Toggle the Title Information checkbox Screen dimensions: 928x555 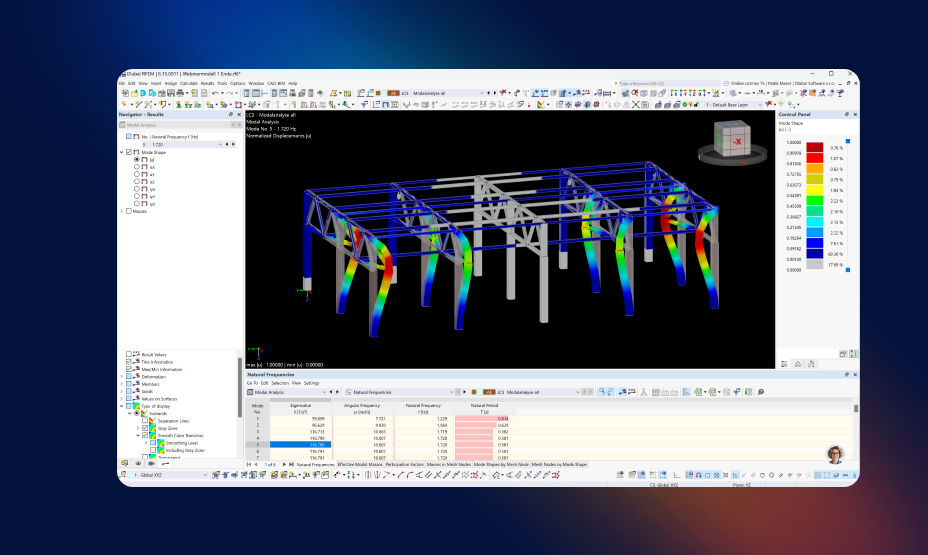(128, 362)
